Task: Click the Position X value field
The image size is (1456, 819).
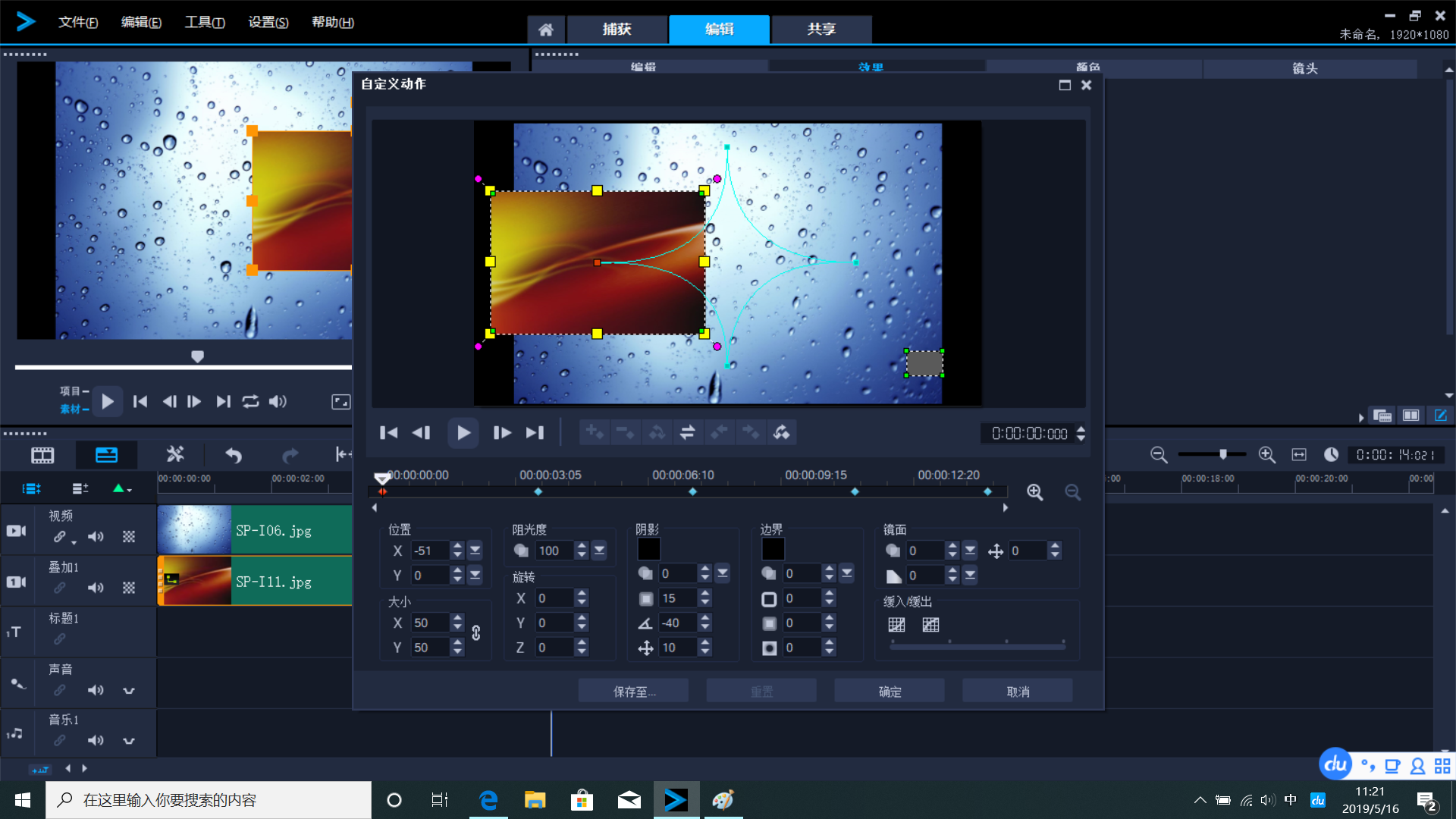Action: [430, 551]
